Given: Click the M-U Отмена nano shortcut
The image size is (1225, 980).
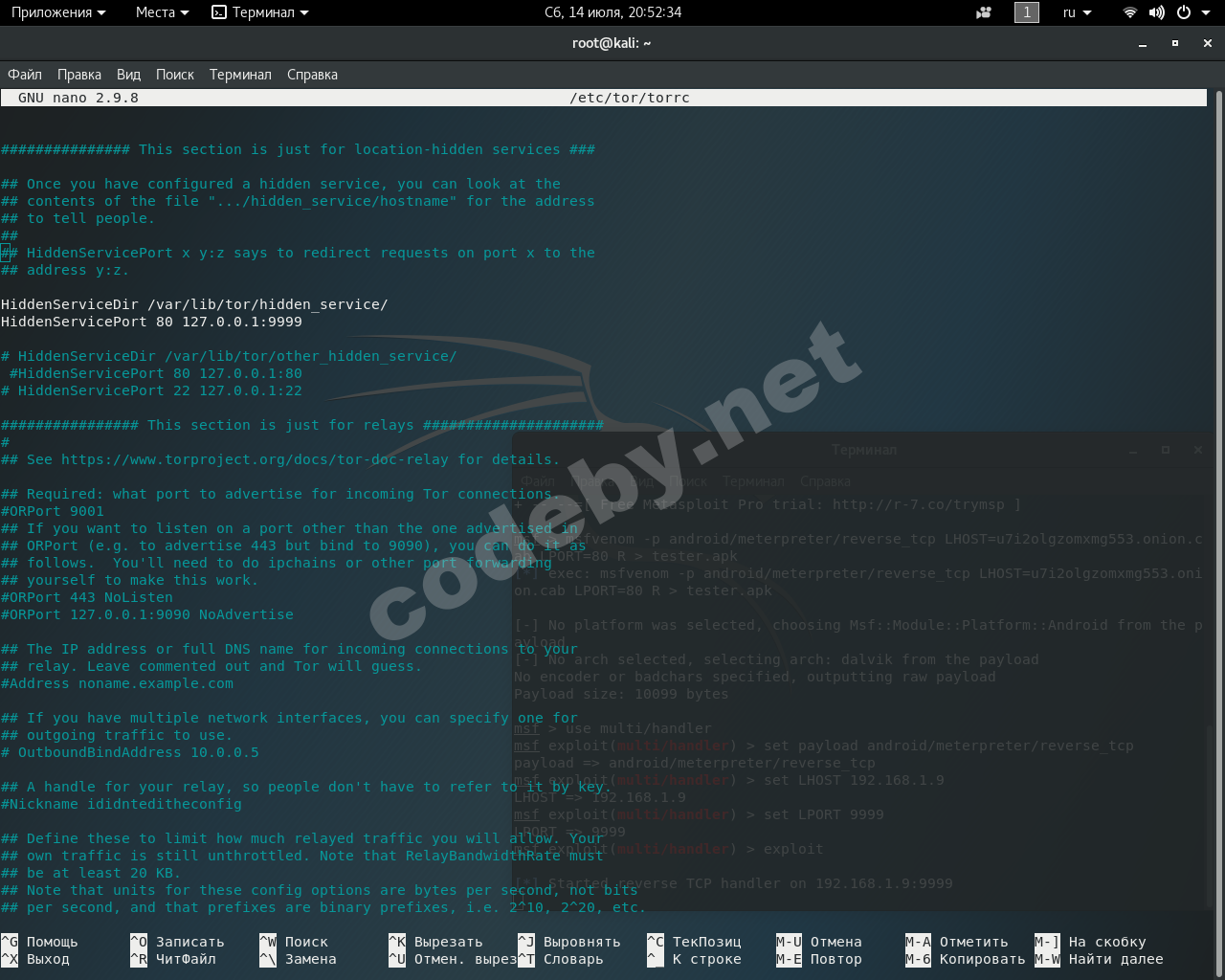Looking at the screenshot, I should pos(819,942).
